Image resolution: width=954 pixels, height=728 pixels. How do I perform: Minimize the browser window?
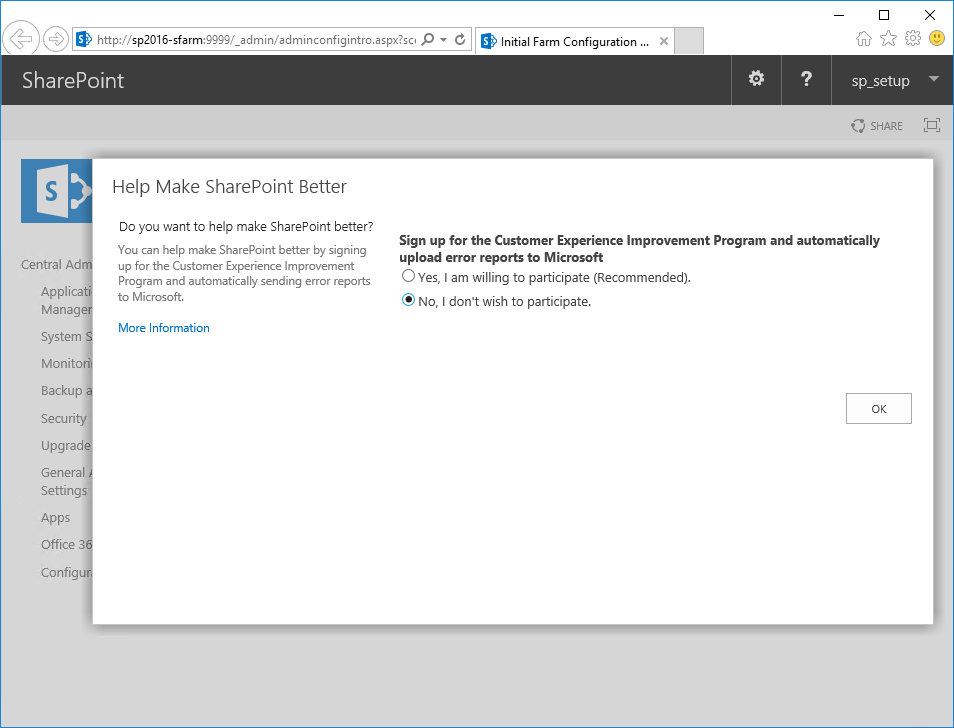[x=839, y=15]
